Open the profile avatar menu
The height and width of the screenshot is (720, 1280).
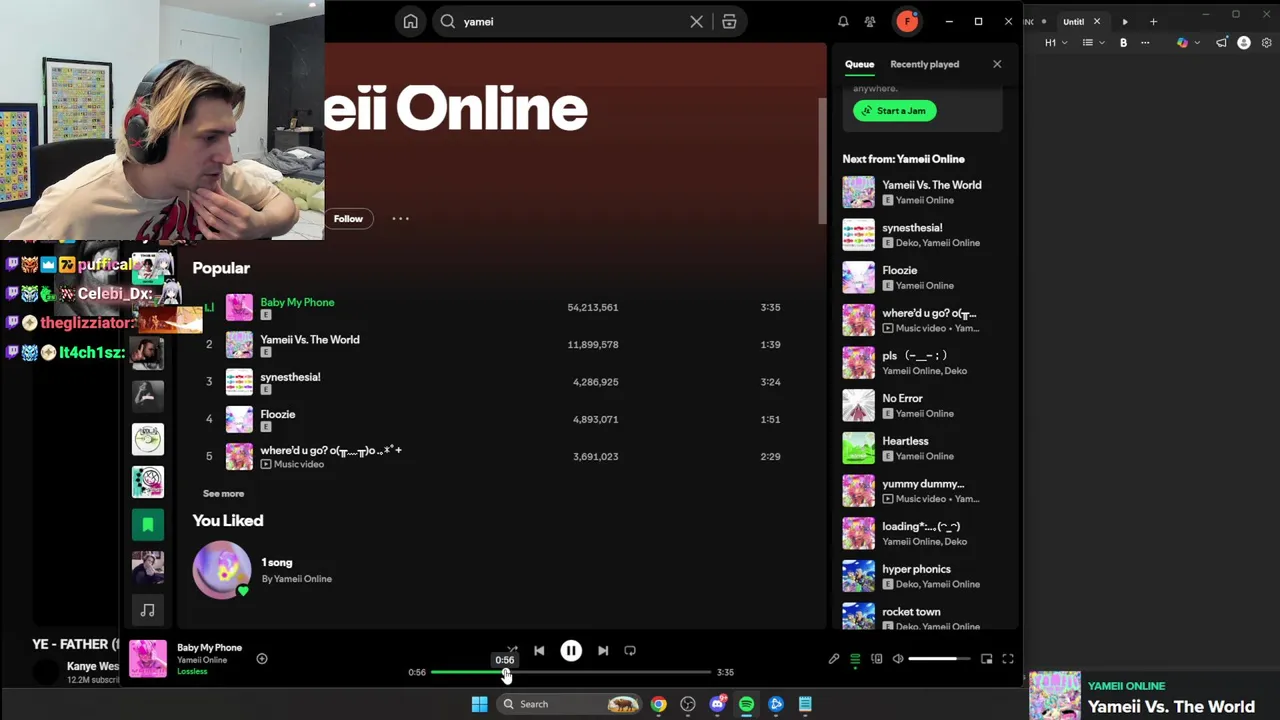(907, 21)
